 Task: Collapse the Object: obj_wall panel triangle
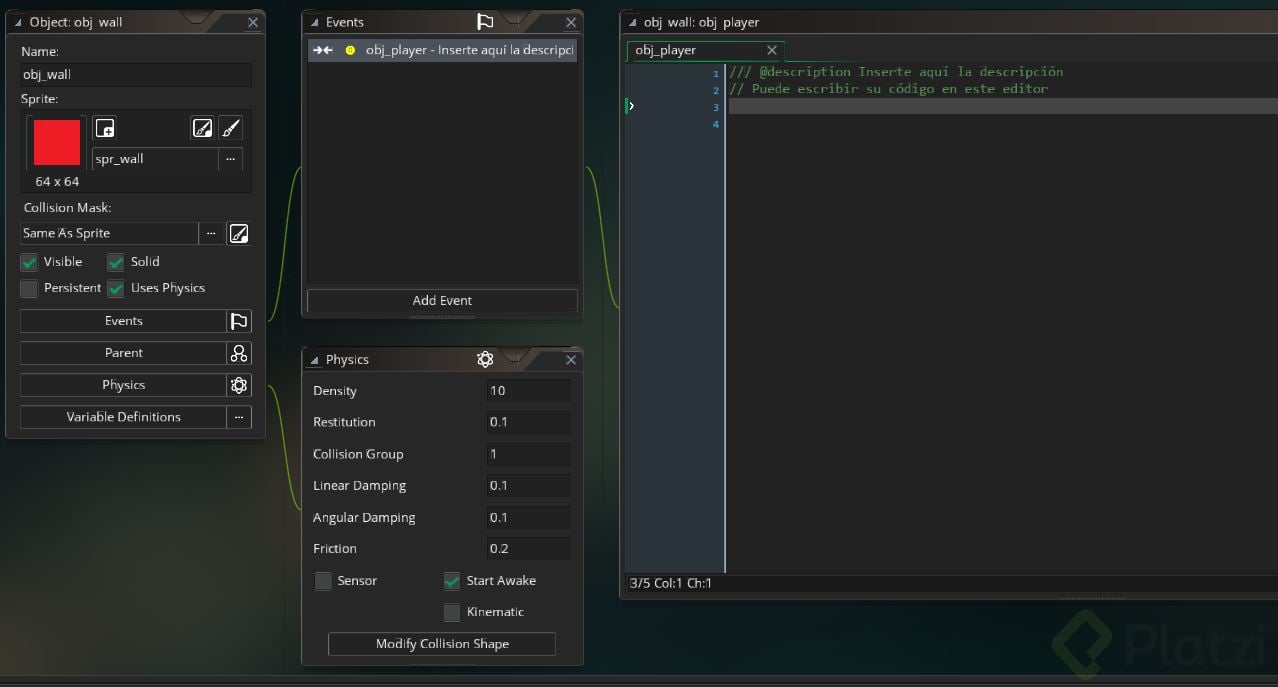coord(18,22)
